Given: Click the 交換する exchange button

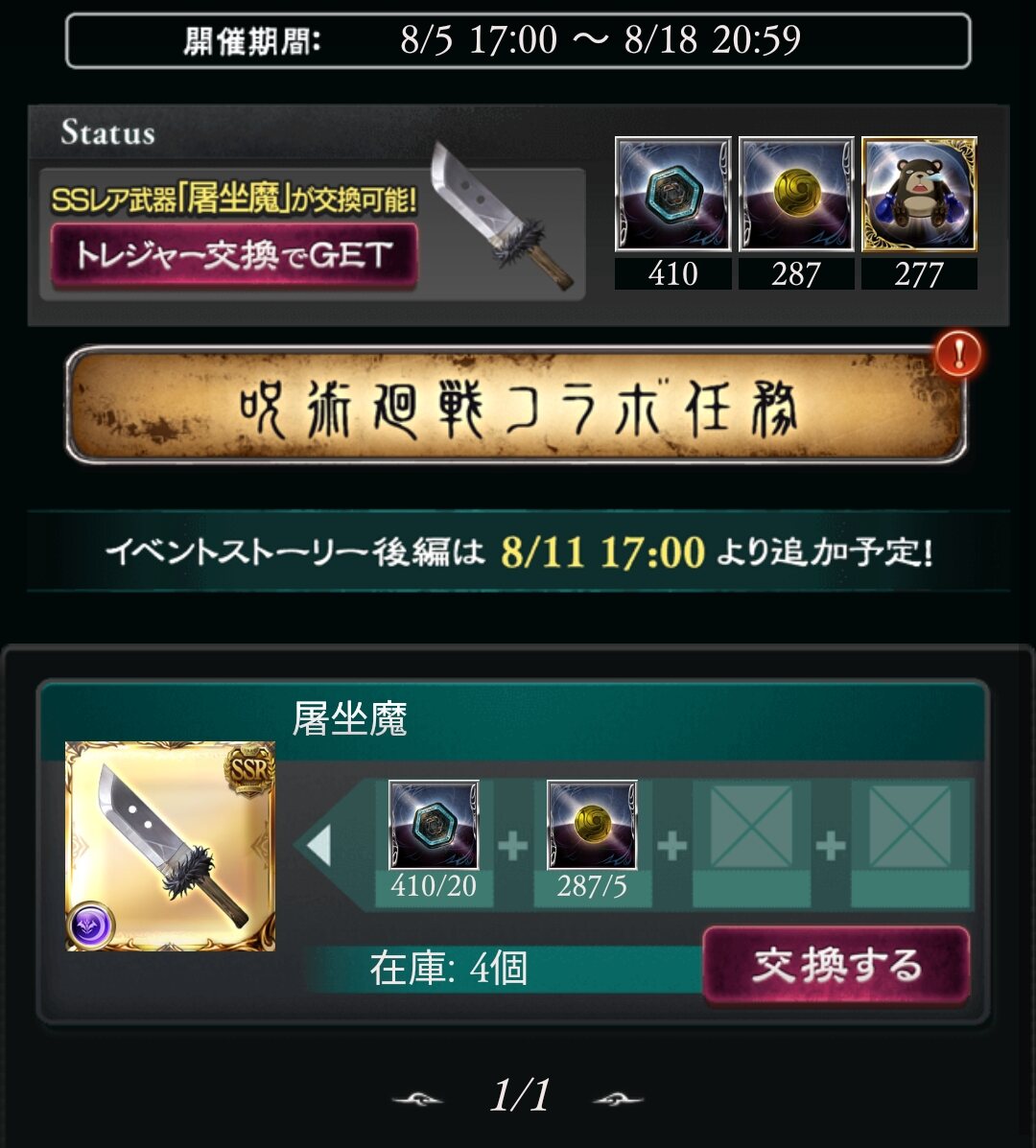Looking at the screenshot, I should pyautogui.click(x=836, y=965).
